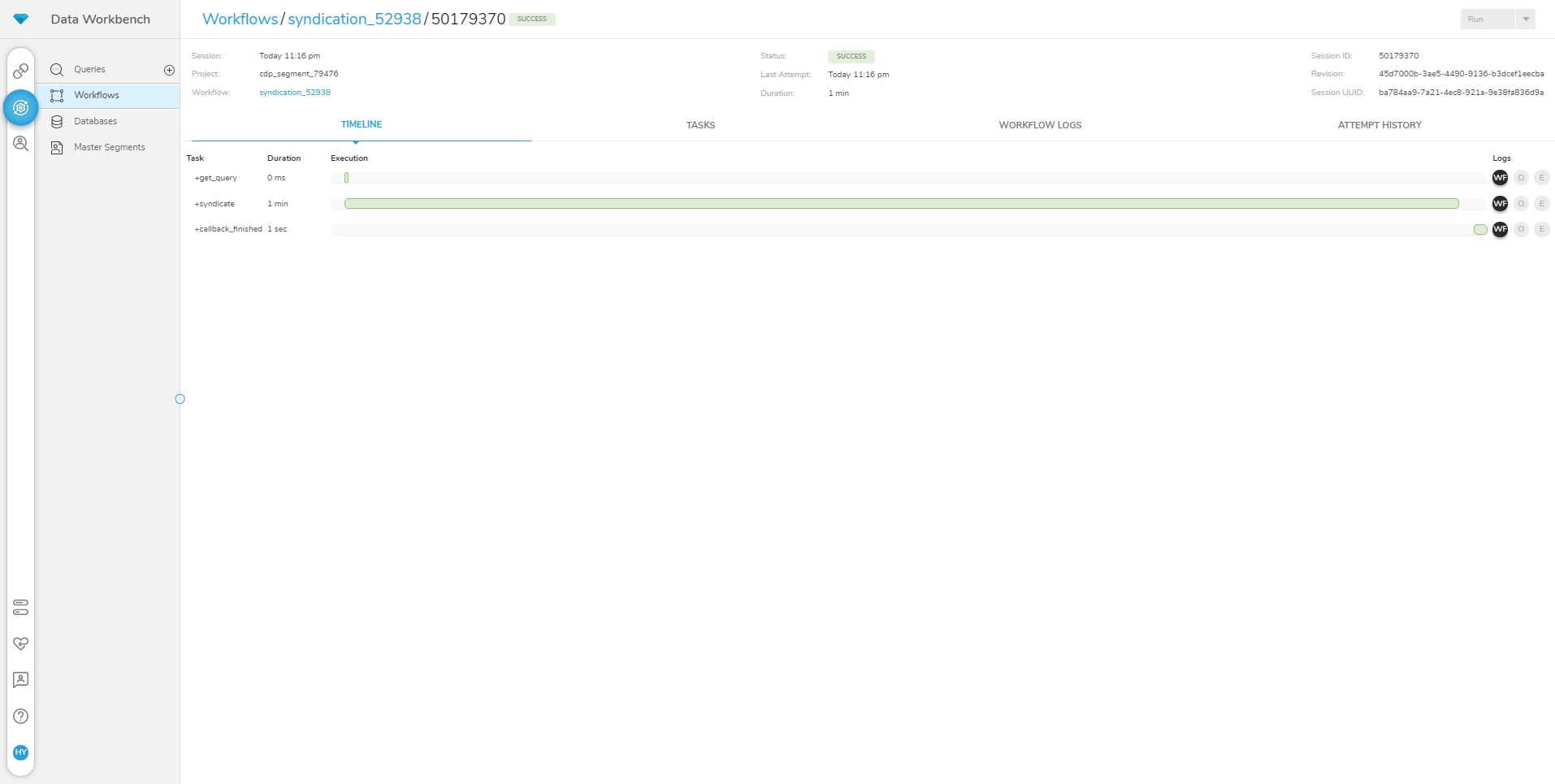The height and width of the screenshot is (784, 1555).
Task: Select the +callback_finished task name
Action: point(228,229)
